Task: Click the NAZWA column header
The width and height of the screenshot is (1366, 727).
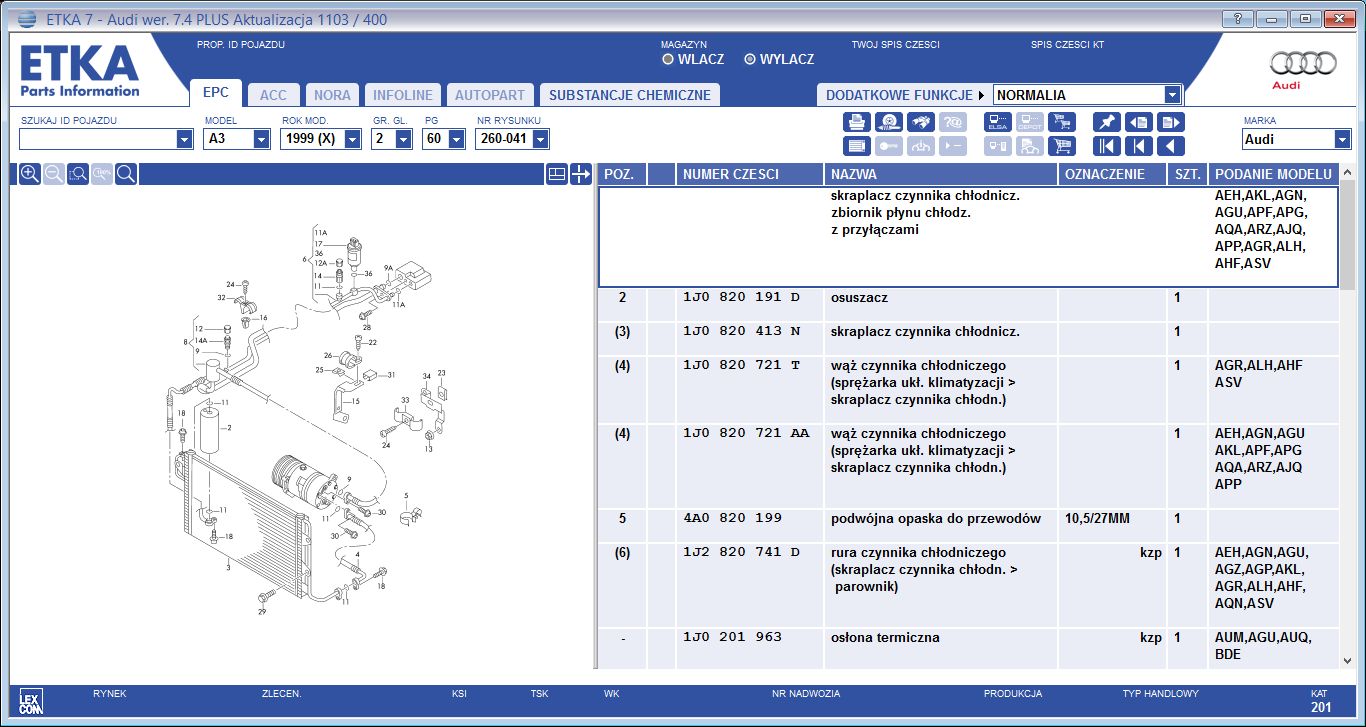Action: point(941,174)
